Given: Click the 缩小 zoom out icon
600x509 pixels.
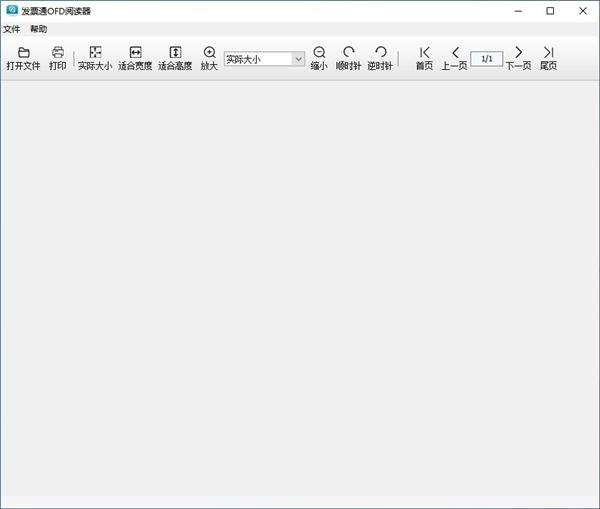Looking at the screenshot, I should (x=319, y=52).
